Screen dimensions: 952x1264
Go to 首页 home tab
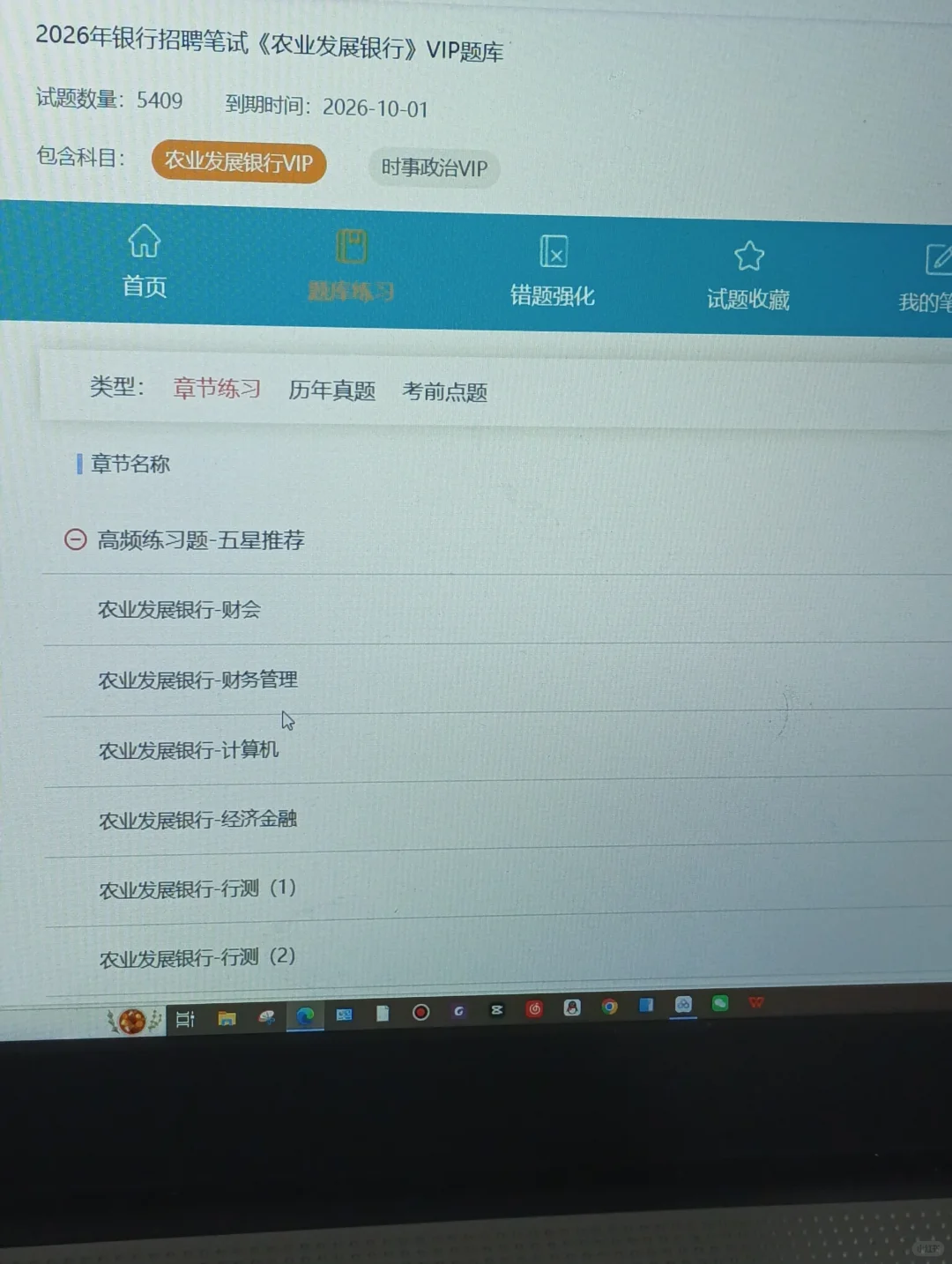pos(145,261)
